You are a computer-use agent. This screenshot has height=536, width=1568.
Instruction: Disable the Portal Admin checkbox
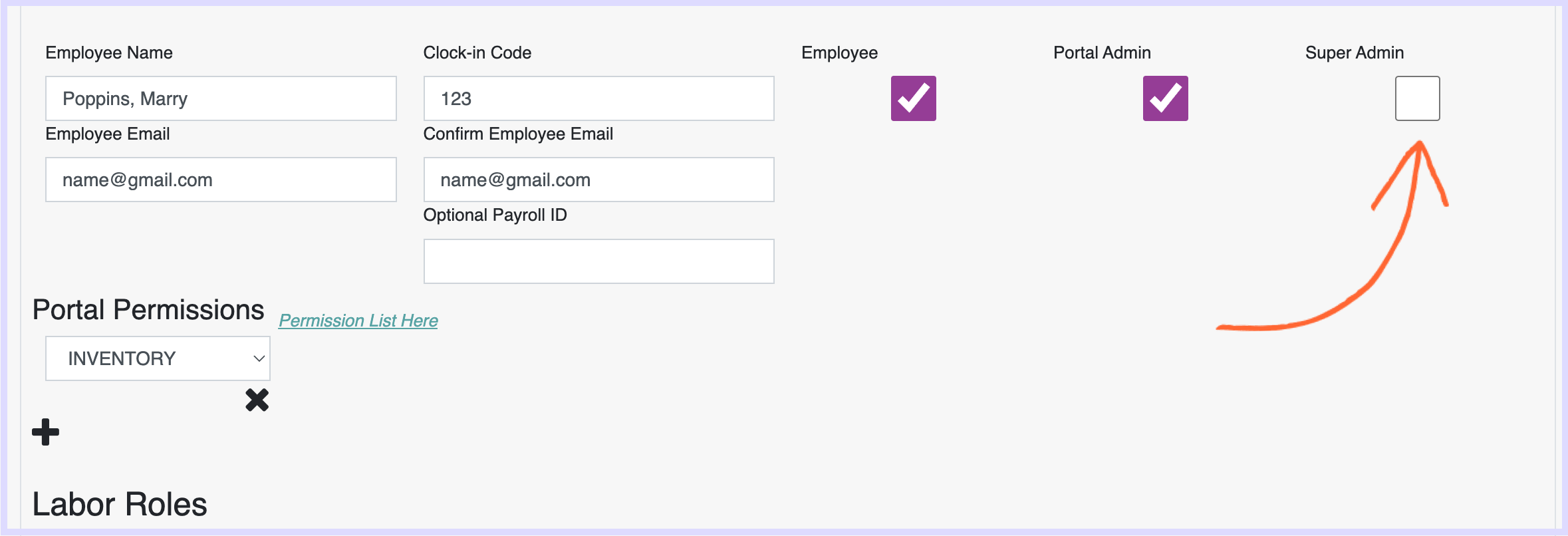click(1165, 98)
